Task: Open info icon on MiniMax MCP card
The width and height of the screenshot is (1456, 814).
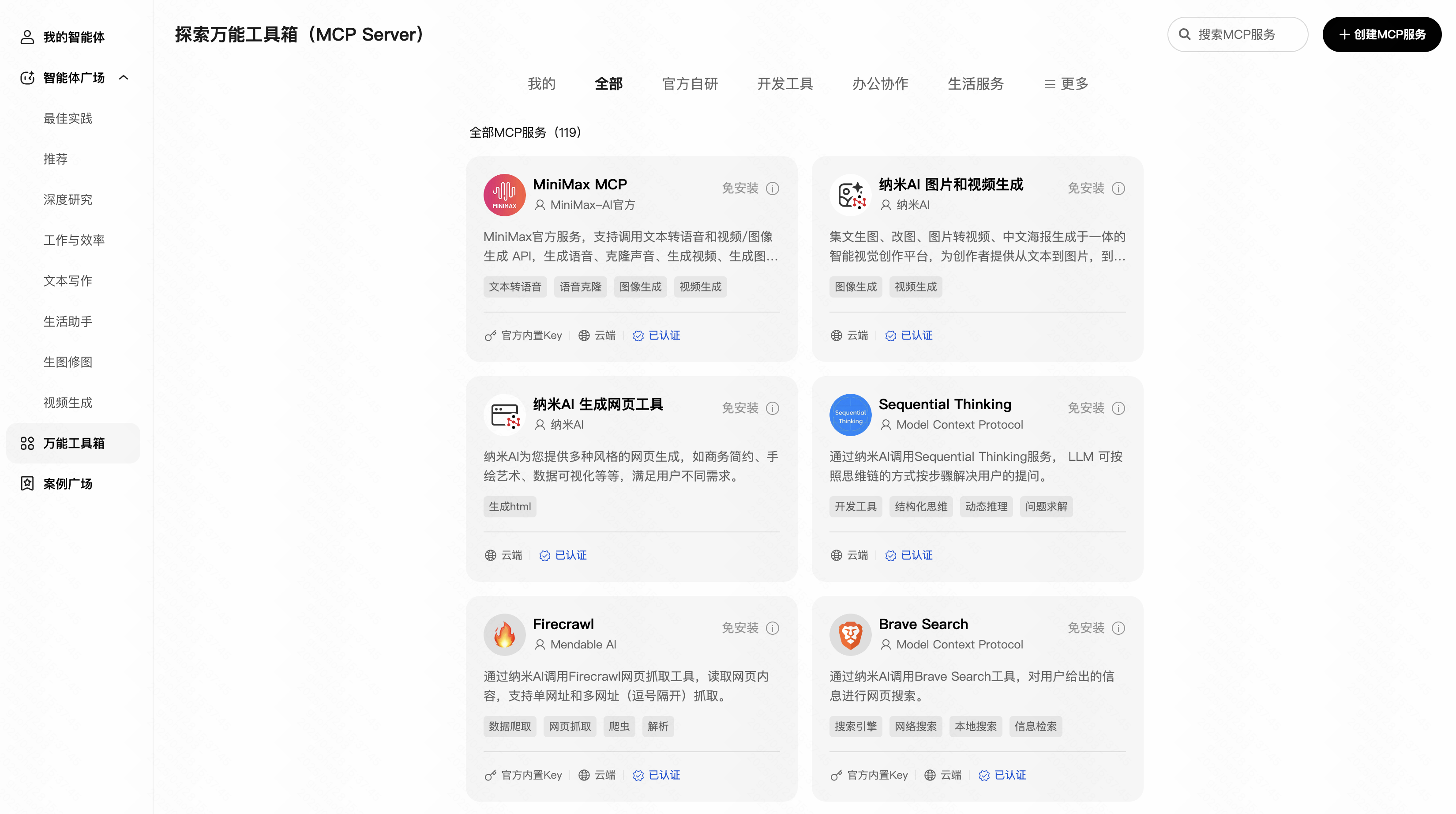Action: click(x=772, y=188)
